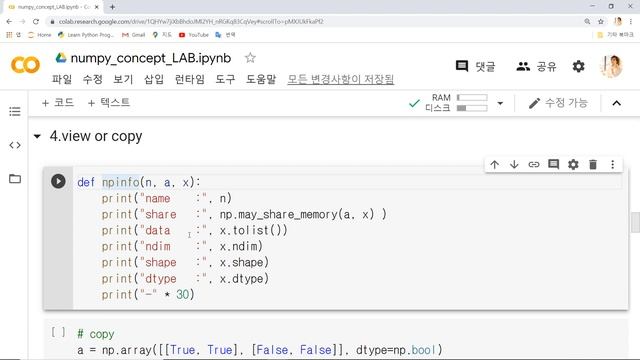640x360 pixels.
Task: Open the 번역 translate bookmark
Action: (225, 35)
